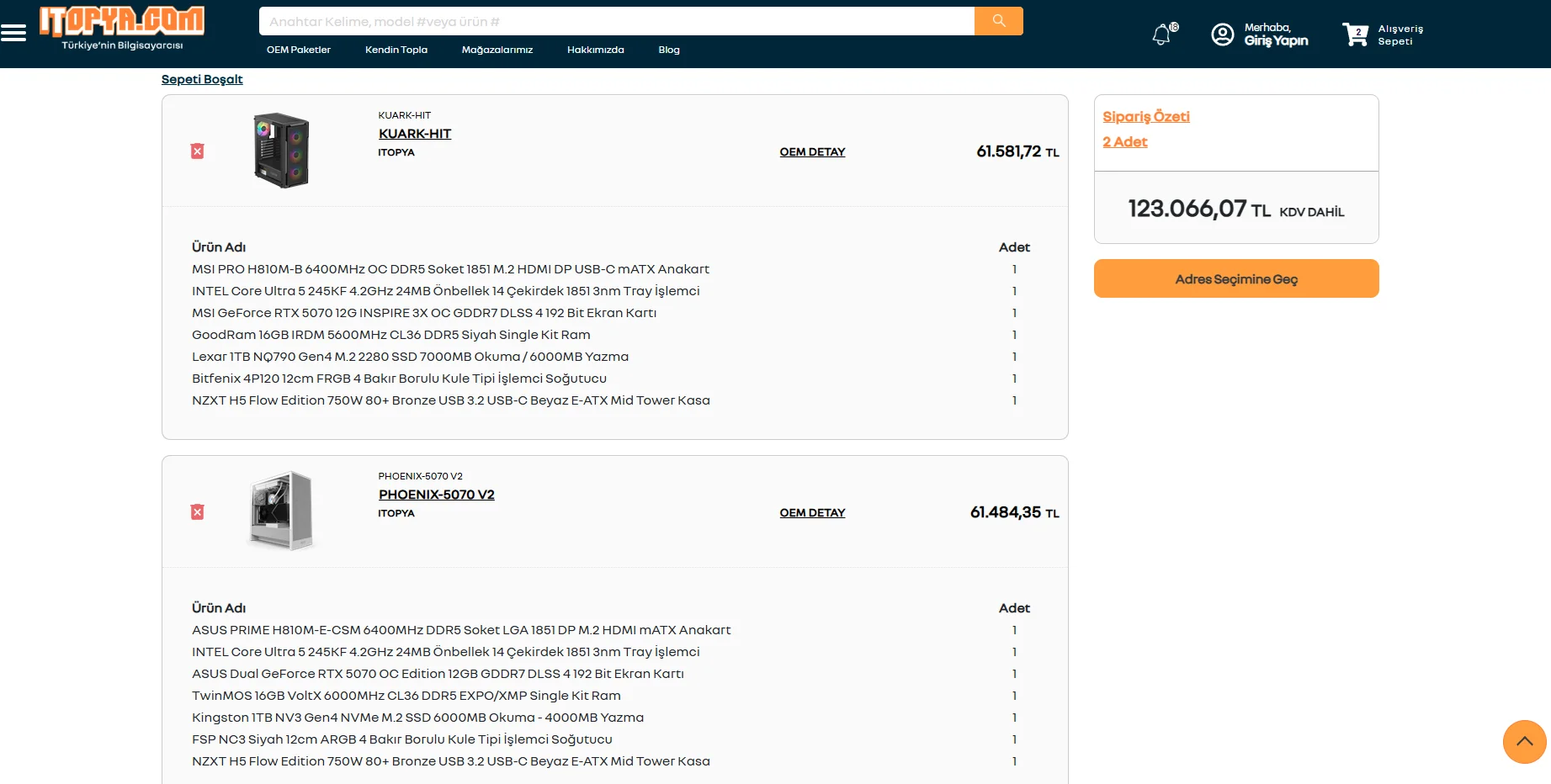The image size is (1551, 784).
Task: Open the PHOENIX-5070 V2 product title link
Action: [x=437, y=495]
